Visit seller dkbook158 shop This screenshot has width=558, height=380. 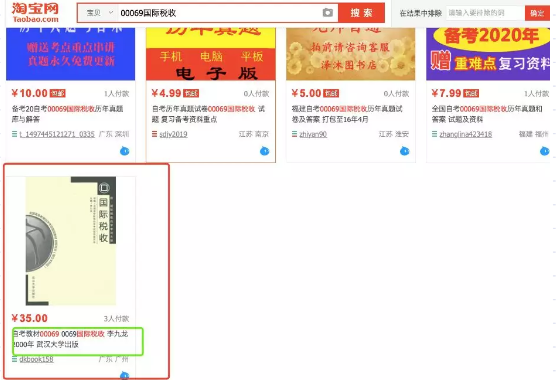point(36,359)
